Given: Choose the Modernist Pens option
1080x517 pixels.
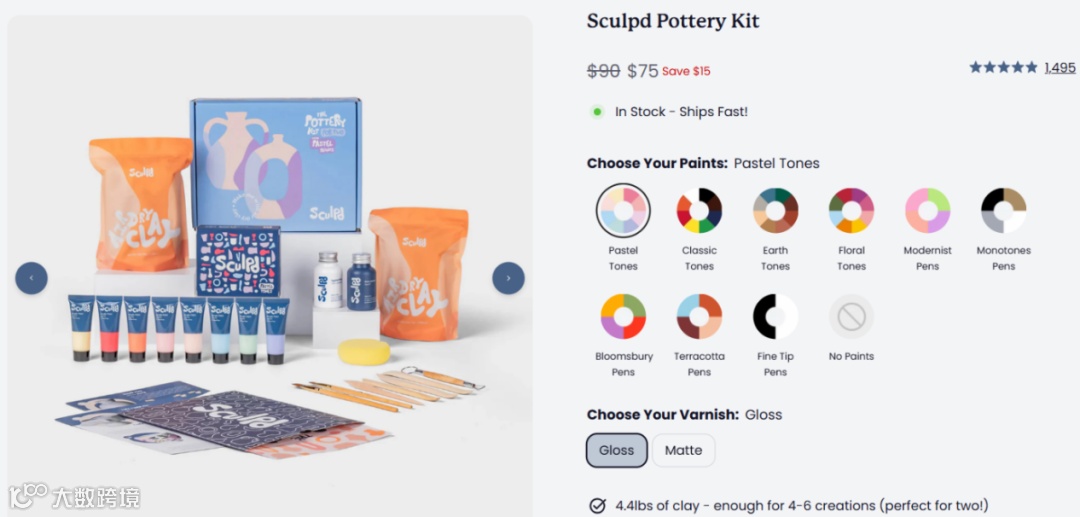Looking at the screenshot, I should [928, 211].
